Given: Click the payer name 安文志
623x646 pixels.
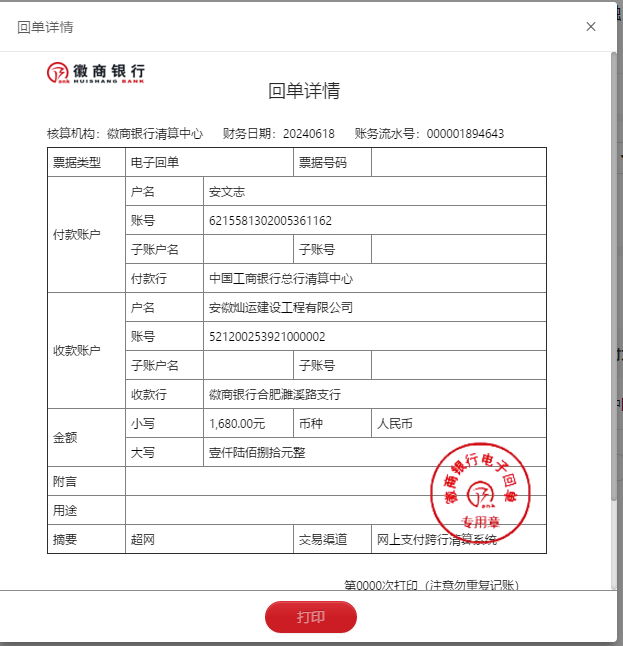Looking at the screenshot, I should [x=226, y=192].
